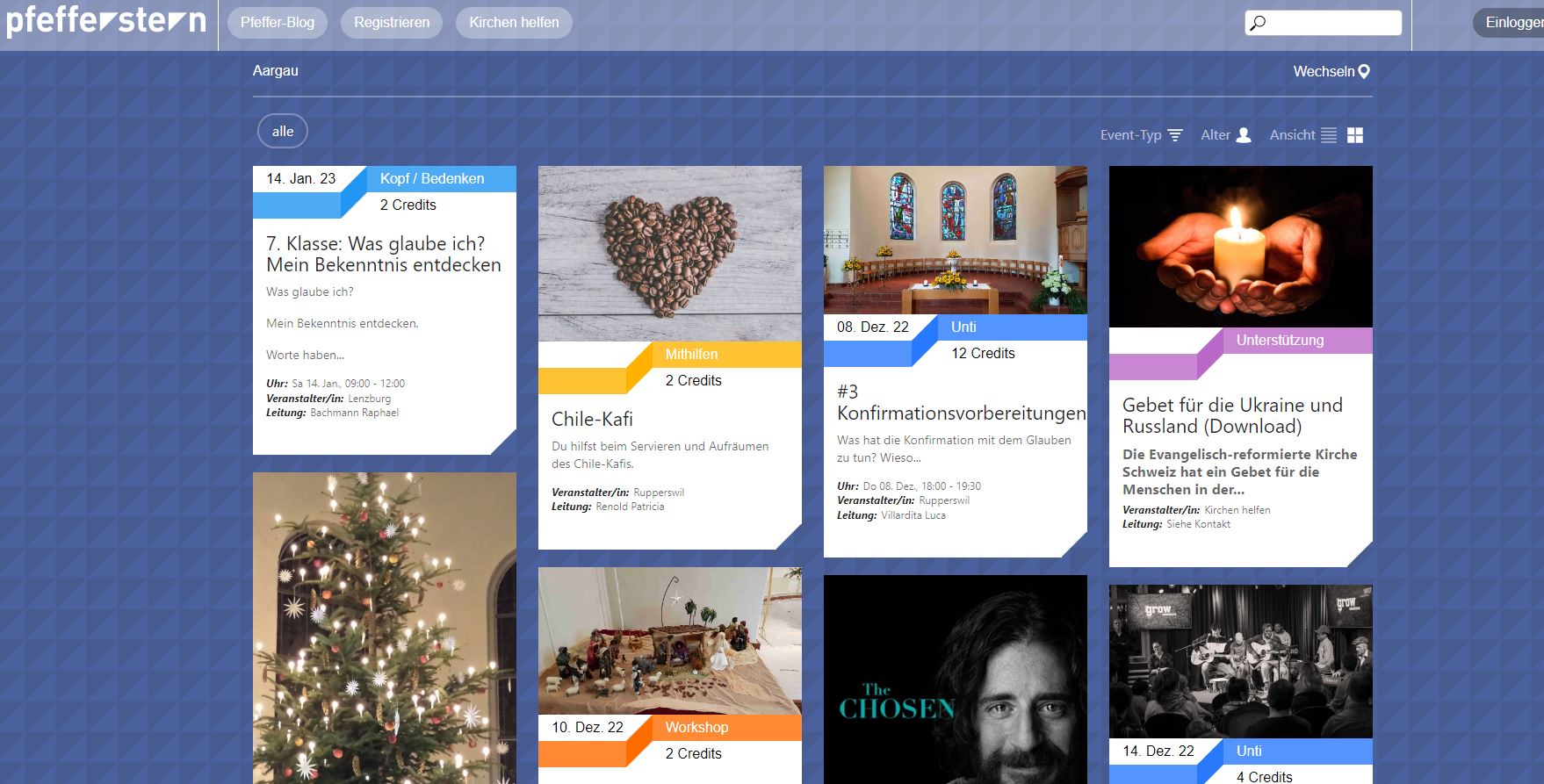The width and height of the screenshot is (1544, 784).
Task: Click the 4 Credits label
Action: click(1264, 777)
